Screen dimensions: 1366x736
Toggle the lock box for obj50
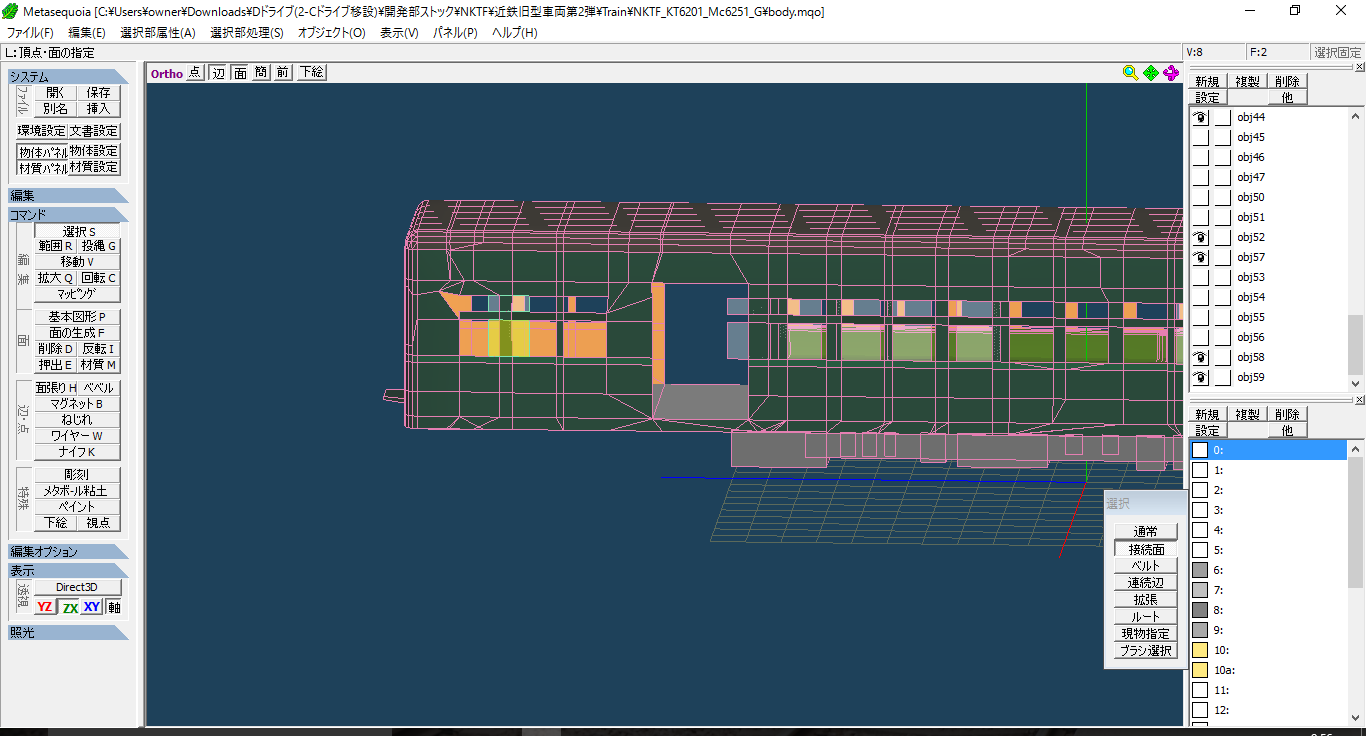(x=1223, y=198)
